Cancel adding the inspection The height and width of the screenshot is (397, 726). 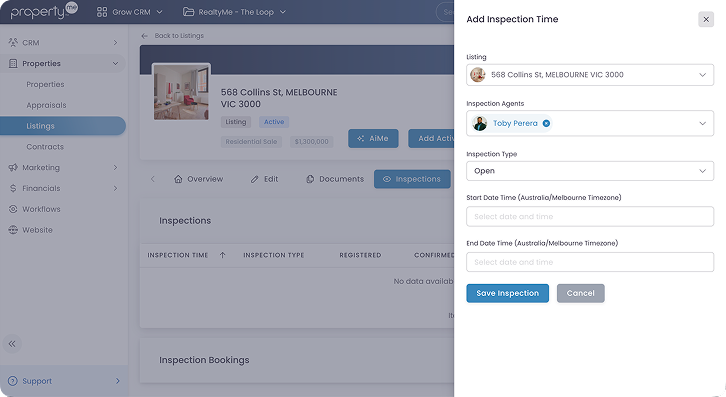(581, 293)
